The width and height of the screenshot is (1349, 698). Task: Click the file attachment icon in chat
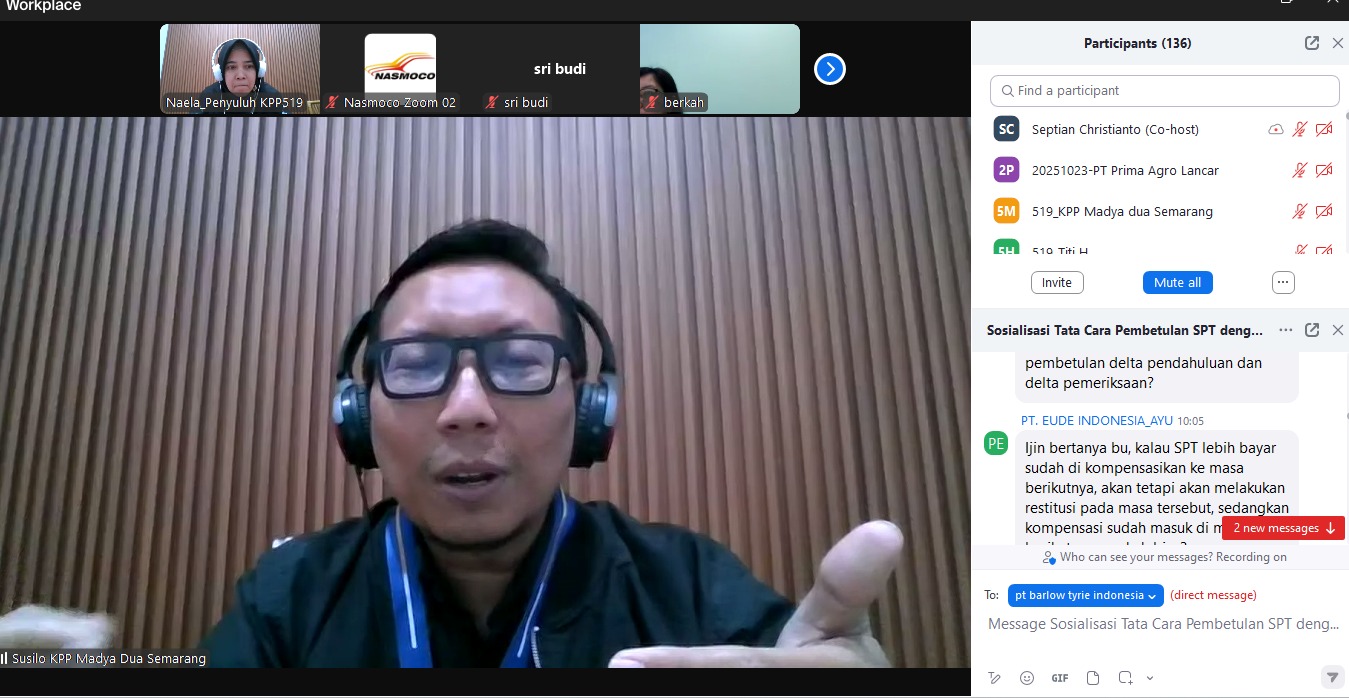pos(1093,677)
